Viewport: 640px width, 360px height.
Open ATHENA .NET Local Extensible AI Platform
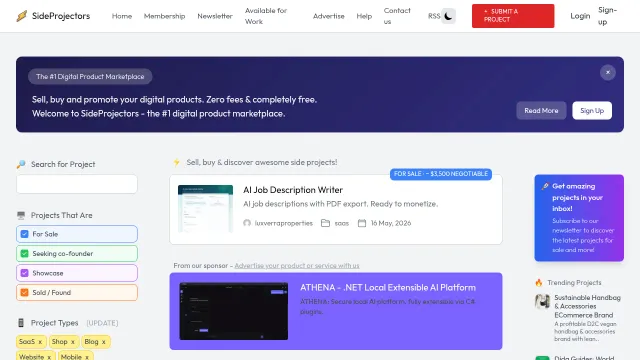coord(388,287)
